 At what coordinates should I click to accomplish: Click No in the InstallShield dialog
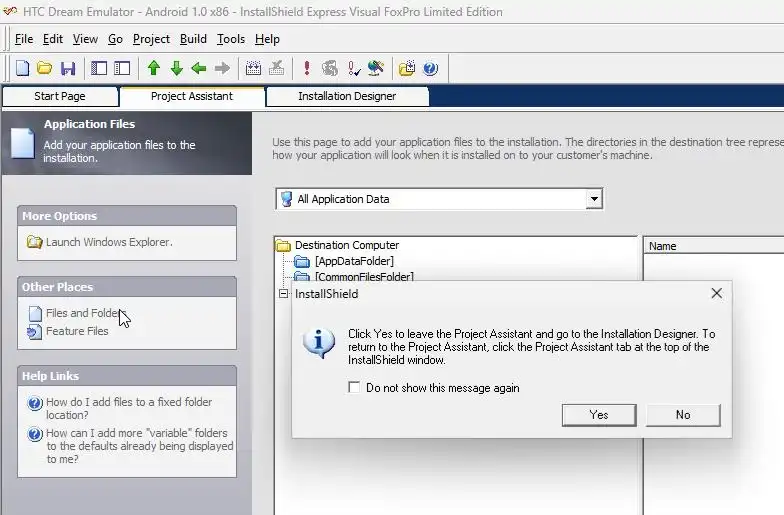[x=683, y=415]
